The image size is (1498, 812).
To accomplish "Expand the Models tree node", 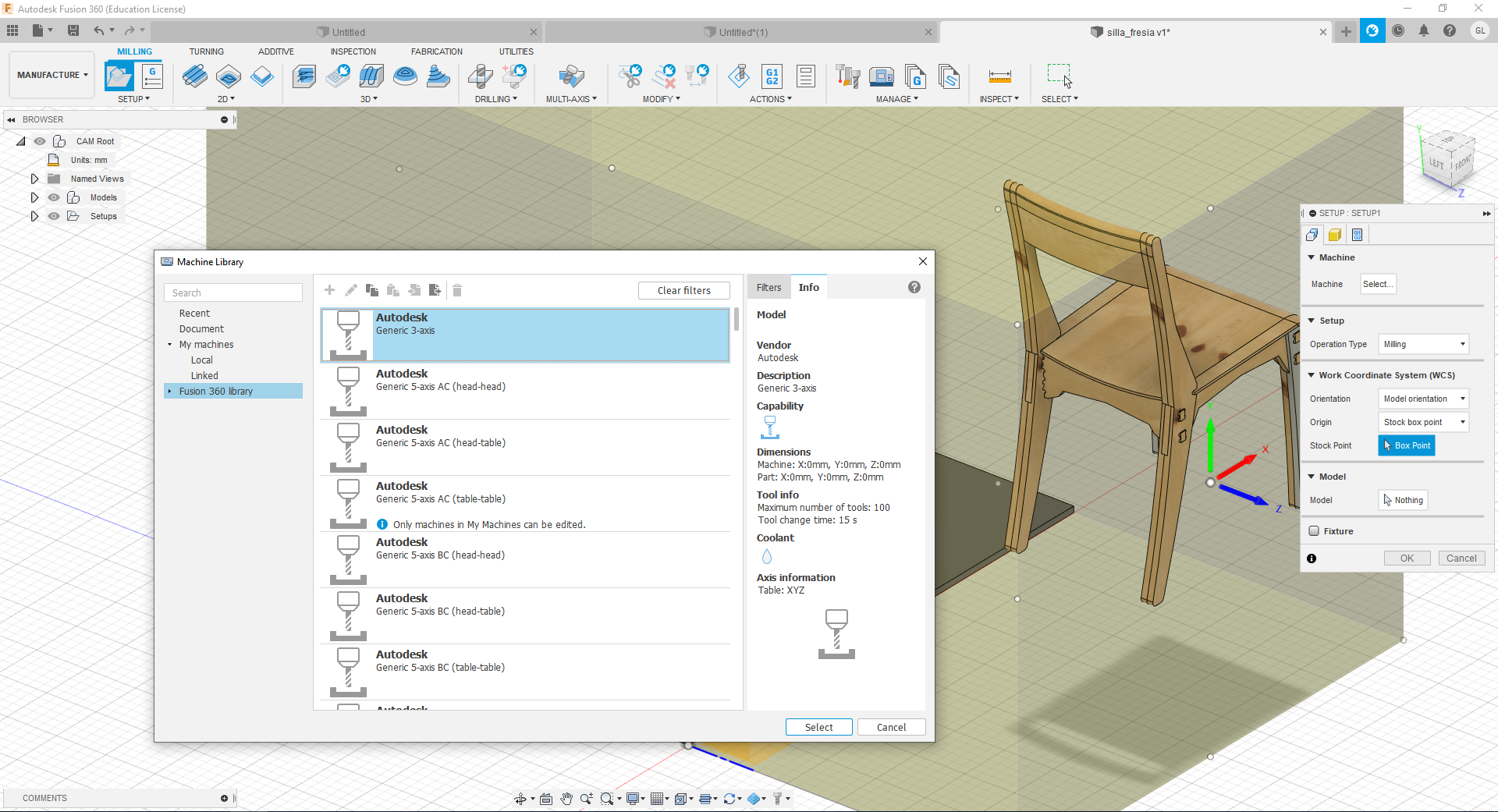I will [34, 197].
